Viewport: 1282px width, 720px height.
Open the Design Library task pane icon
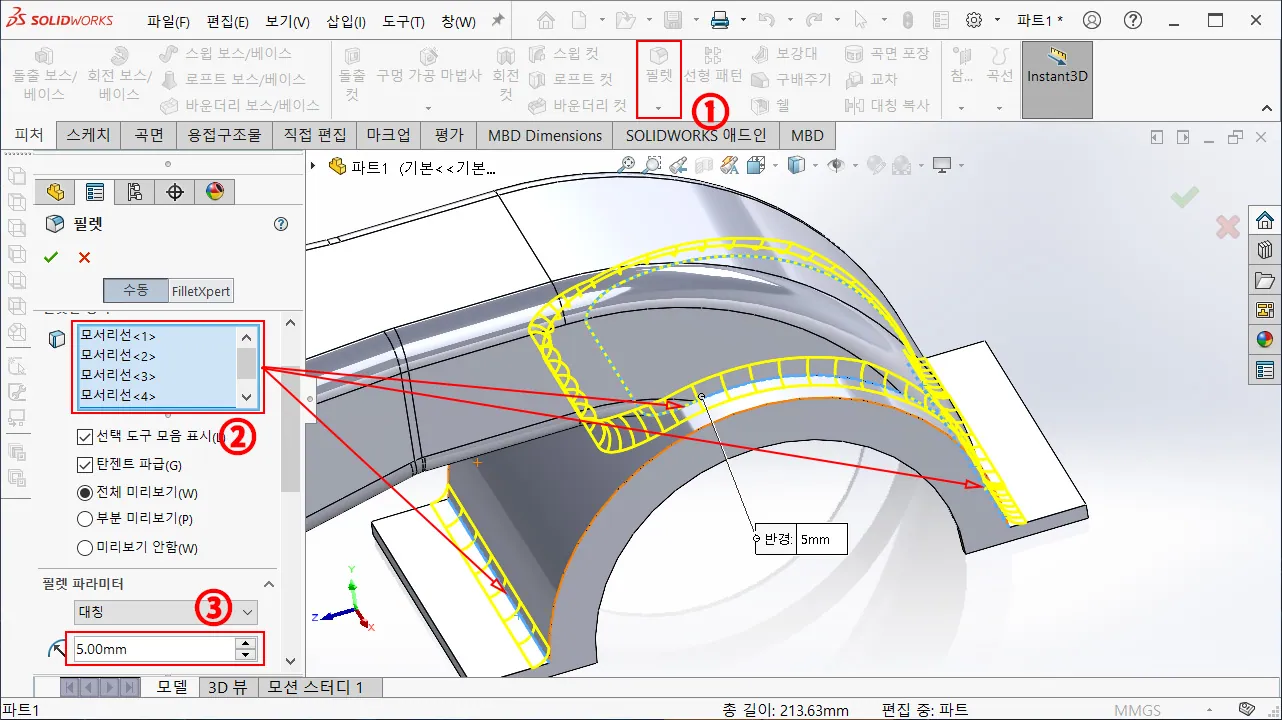point(1265,250)
